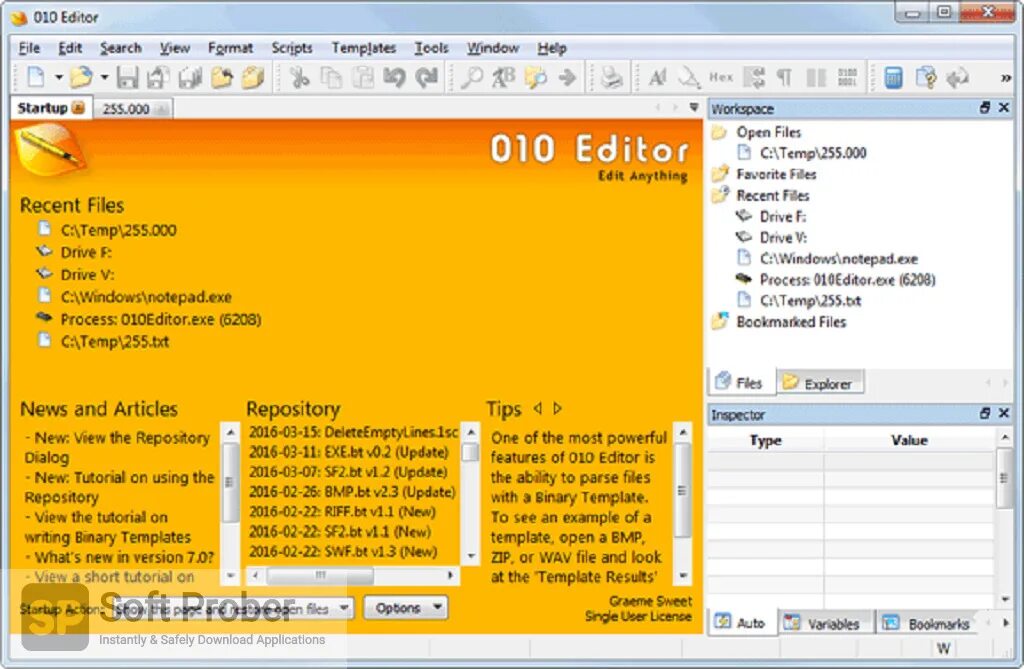Open C:\Temp\255.000 in Recent Files

click(x=118, y=230)
